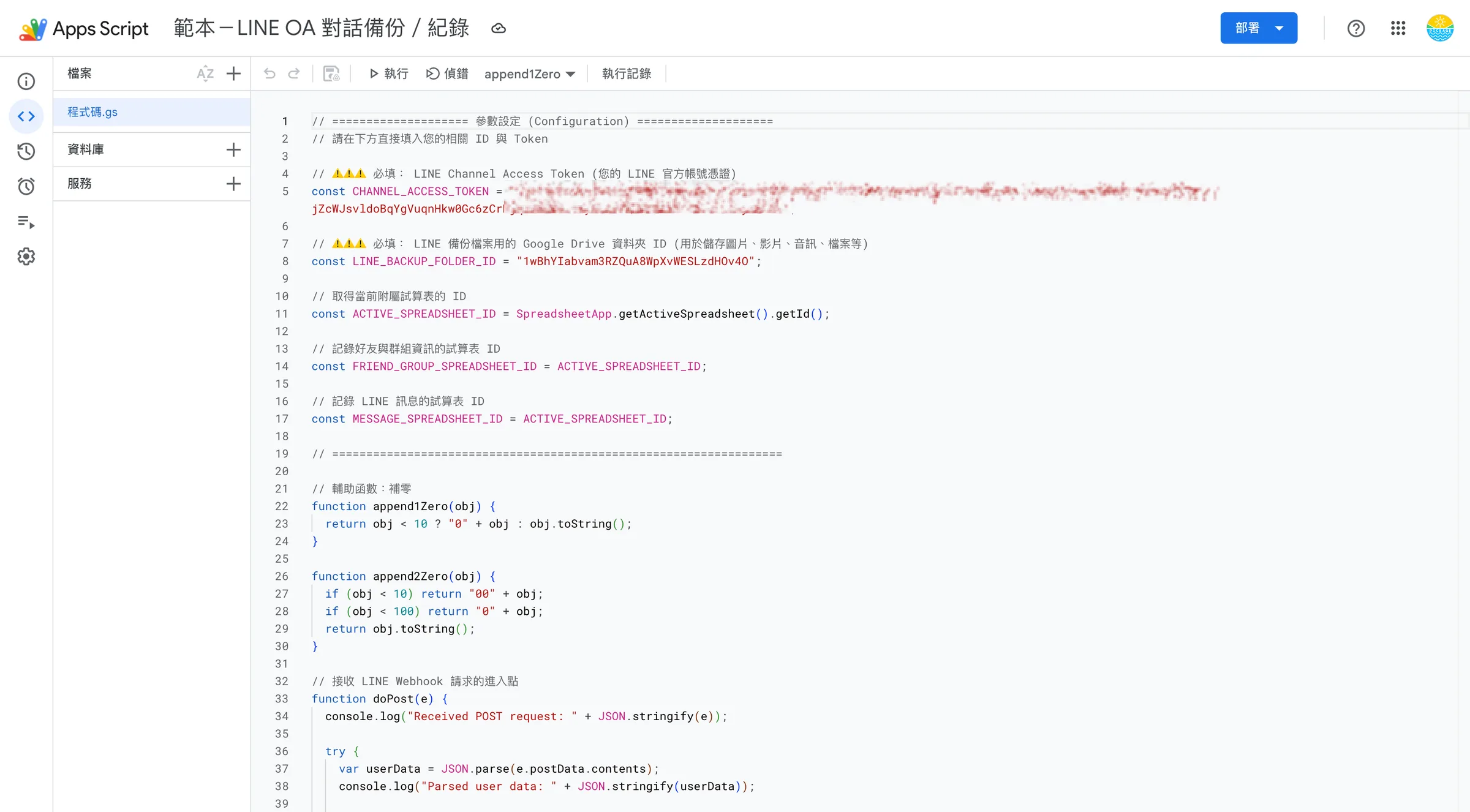Open the 執行記錄 execution log

pyautogui.click(x=627, y=73)
